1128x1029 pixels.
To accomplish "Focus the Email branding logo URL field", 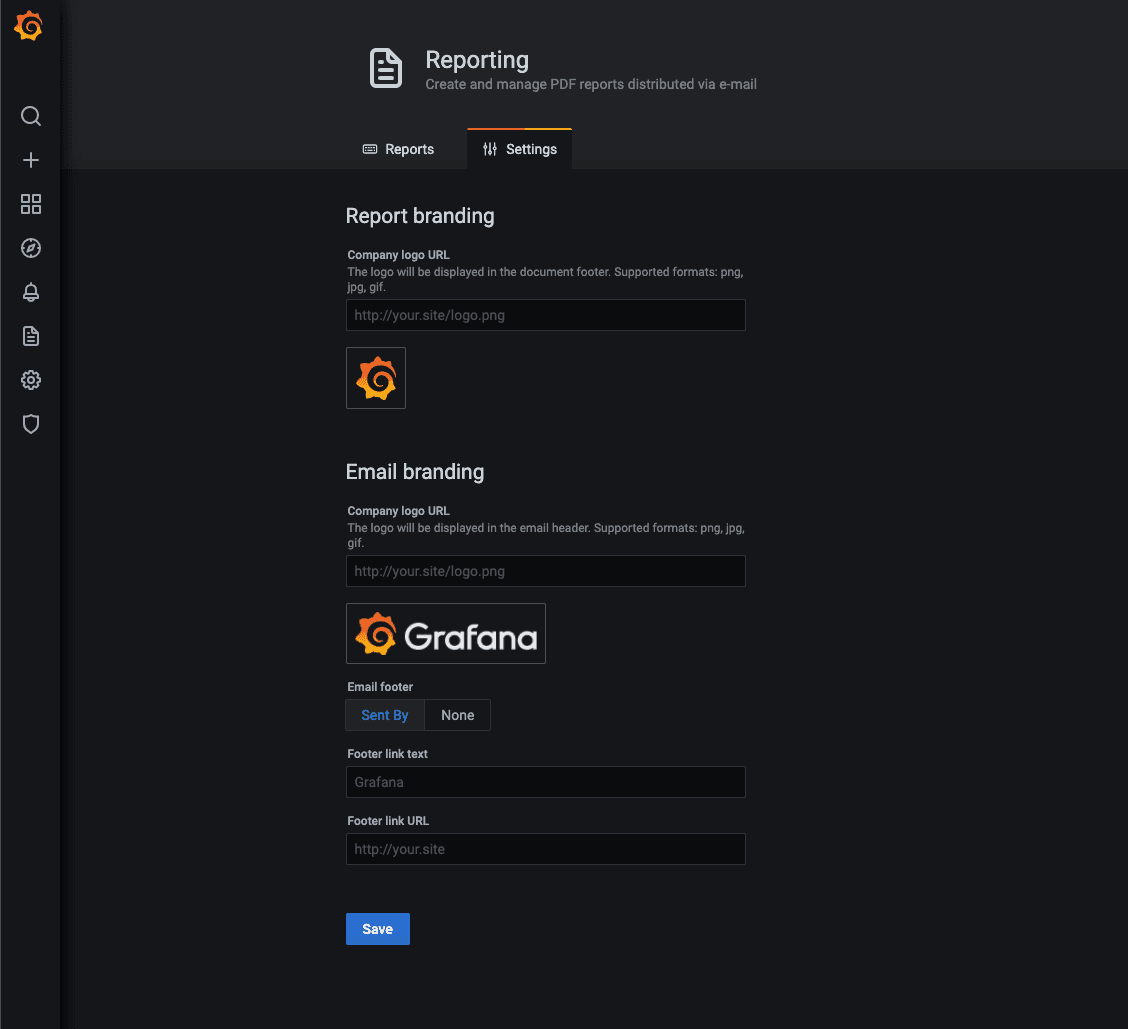I will coord(545,571).
